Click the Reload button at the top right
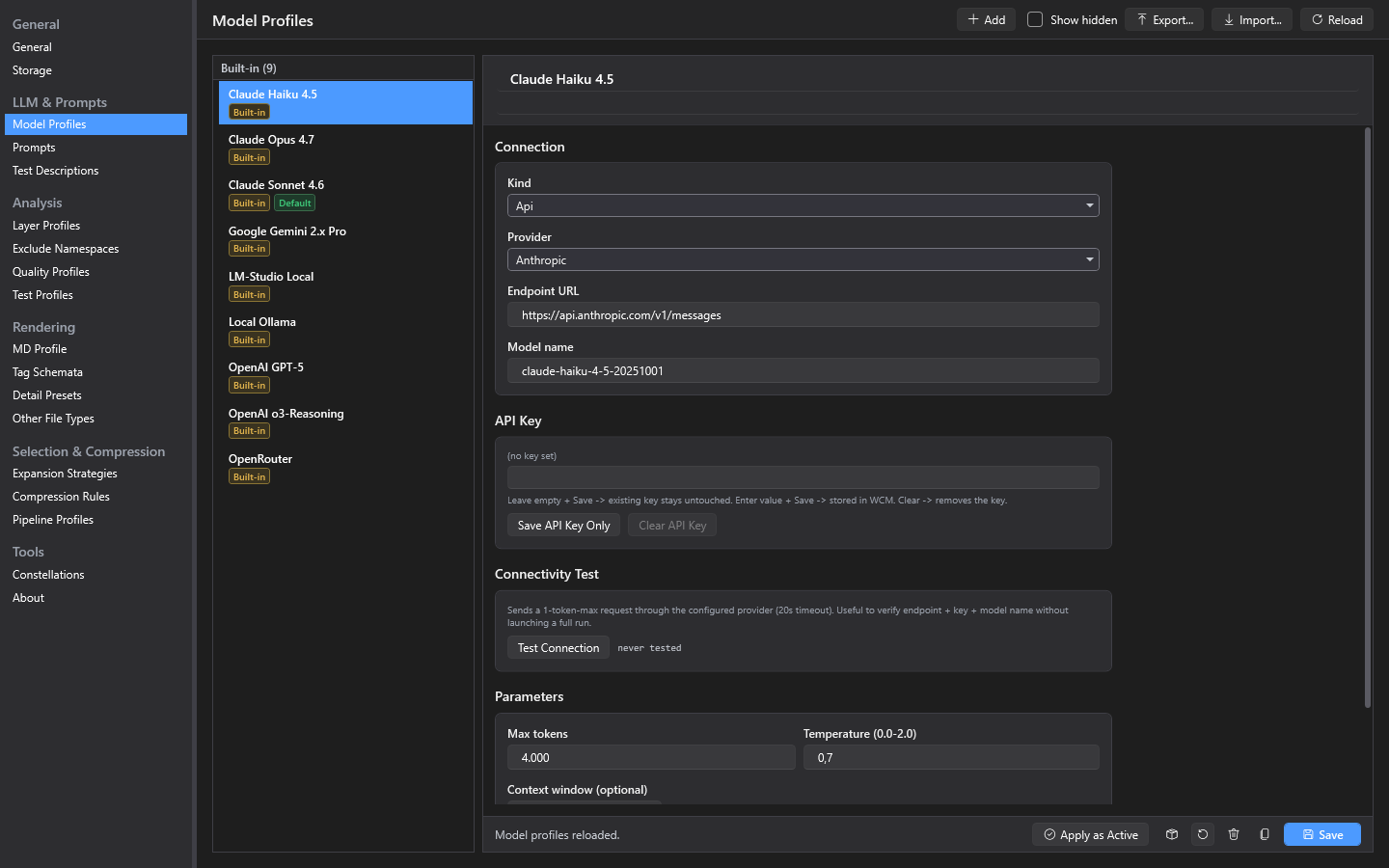 [x=1337, y=19]
